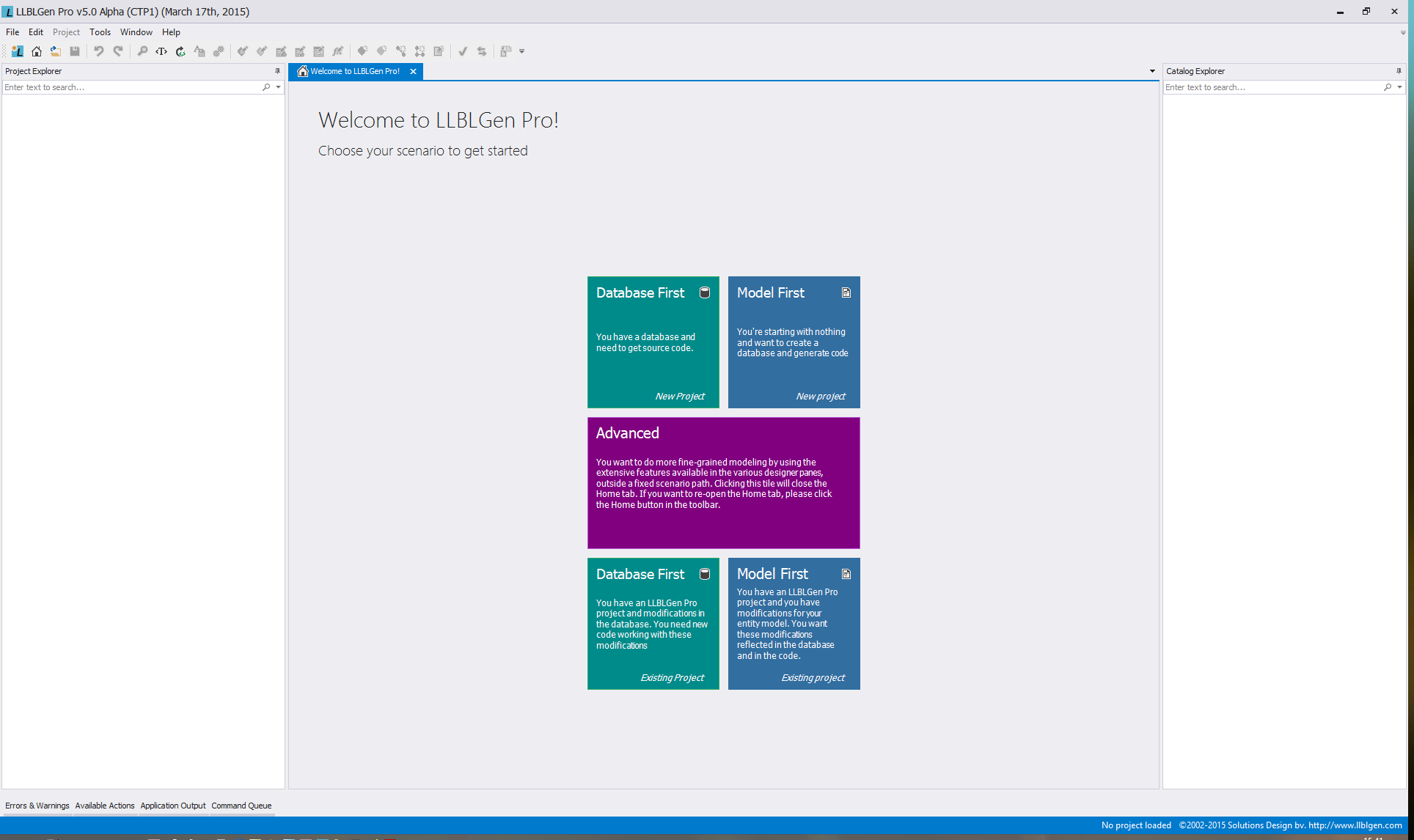The image size is (1414, 840).
Task: Click the 'No project loaded' status text
Action: (1136, 825)
